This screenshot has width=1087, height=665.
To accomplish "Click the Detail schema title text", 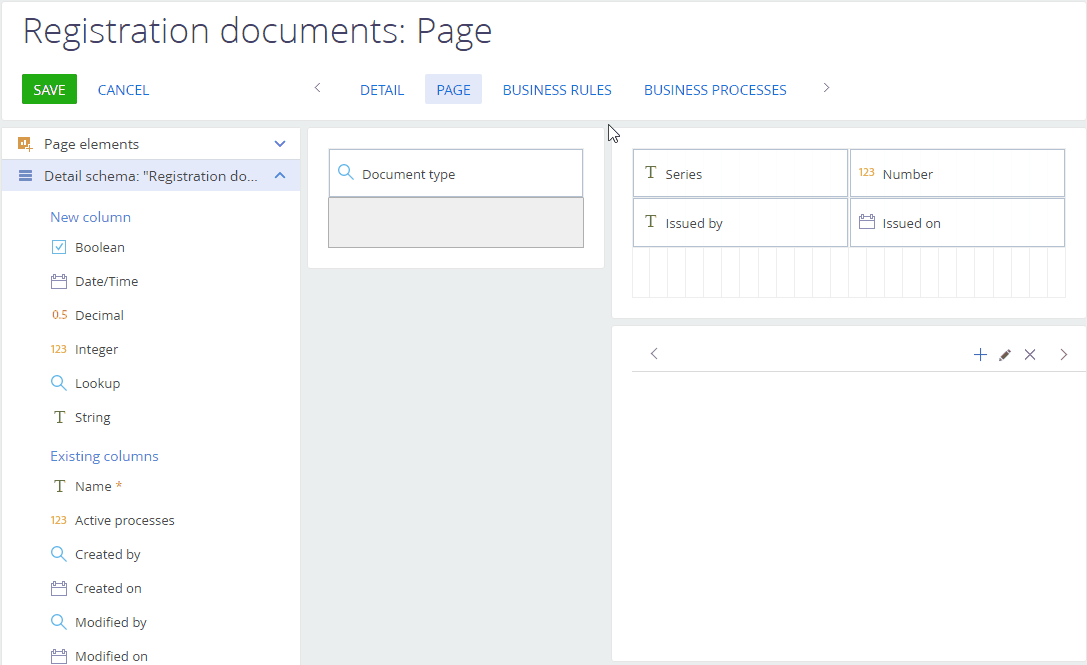I will coord(150,176).
